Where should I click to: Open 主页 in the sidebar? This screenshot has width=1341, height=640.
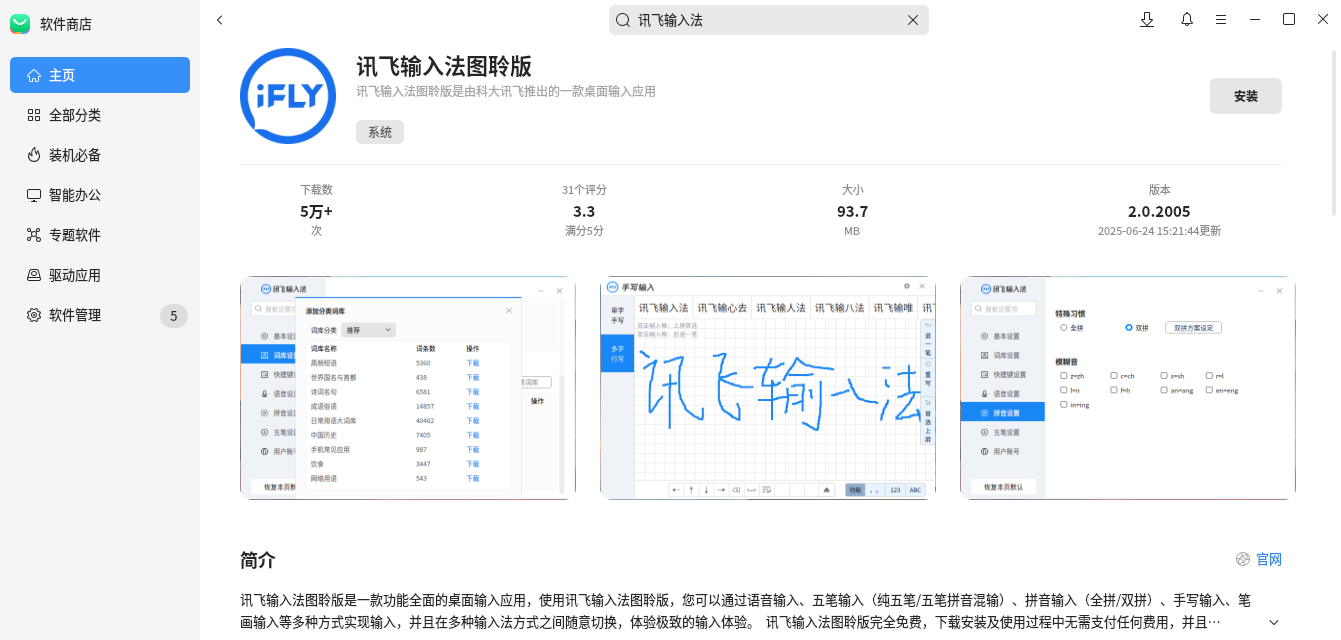pos(100,75)
